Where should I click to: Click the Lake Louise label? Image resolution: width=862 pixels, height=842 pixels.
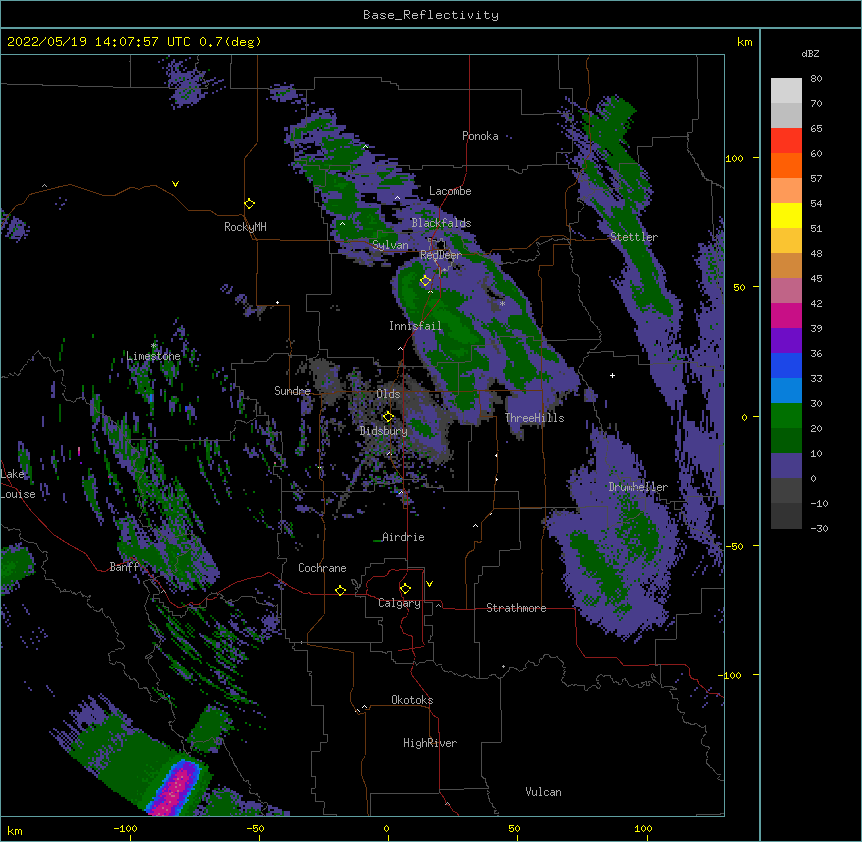18,484
